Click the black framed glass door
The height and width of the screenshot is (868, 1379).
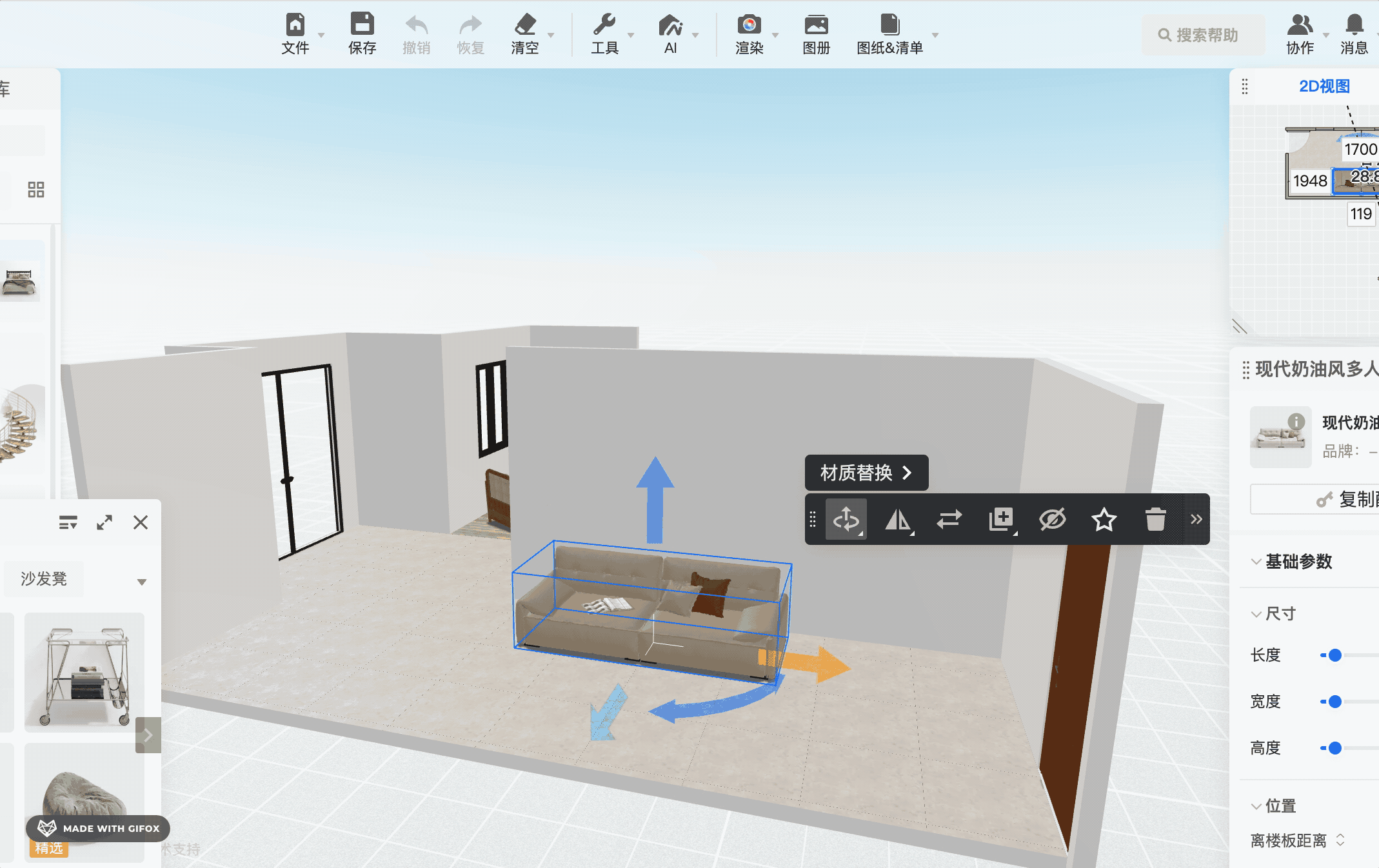click(x=302, y=461)
